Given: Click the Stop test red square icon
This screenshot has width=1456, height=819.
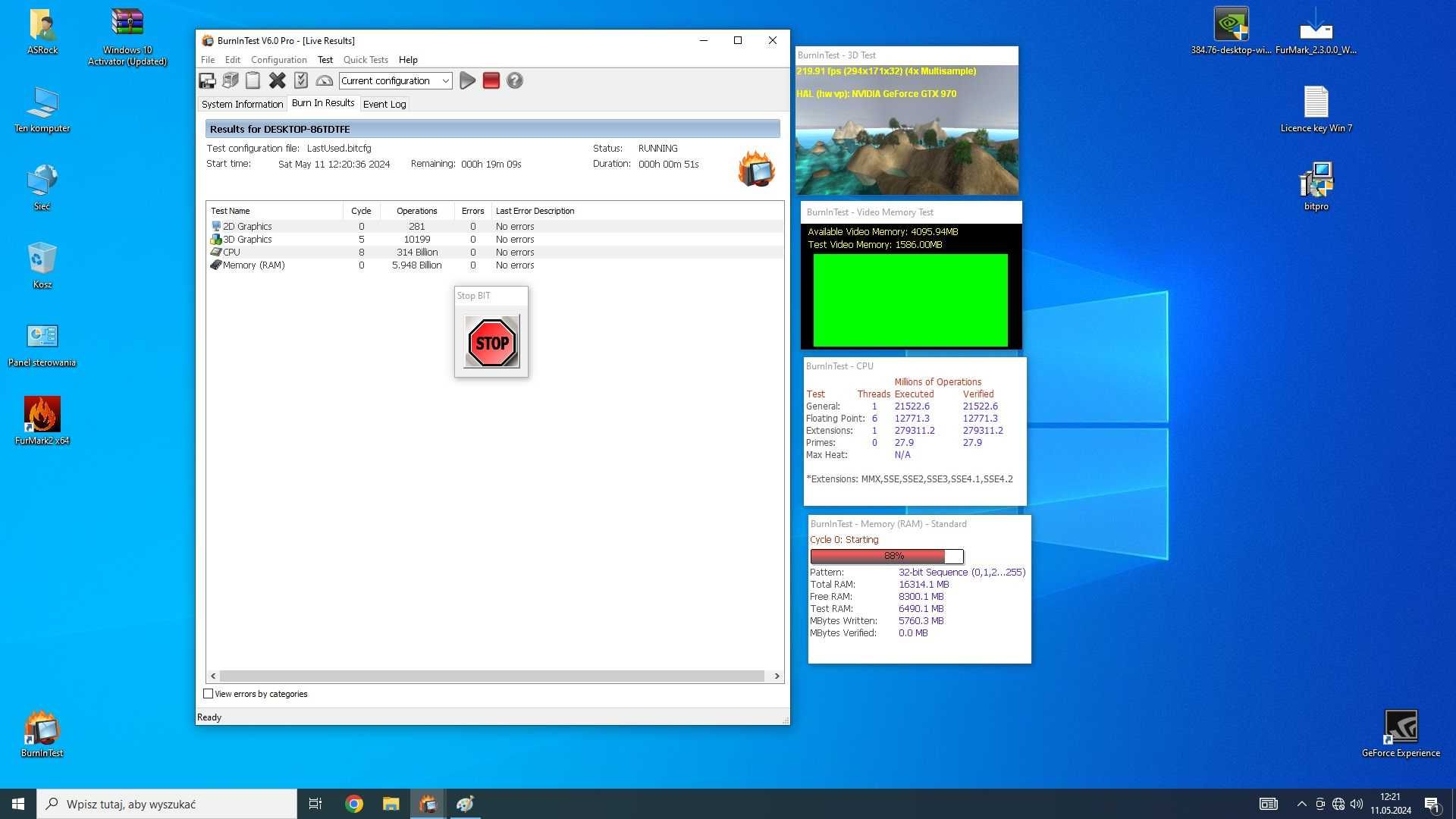Looking at the screenshot, I should [x=490, y=80].
